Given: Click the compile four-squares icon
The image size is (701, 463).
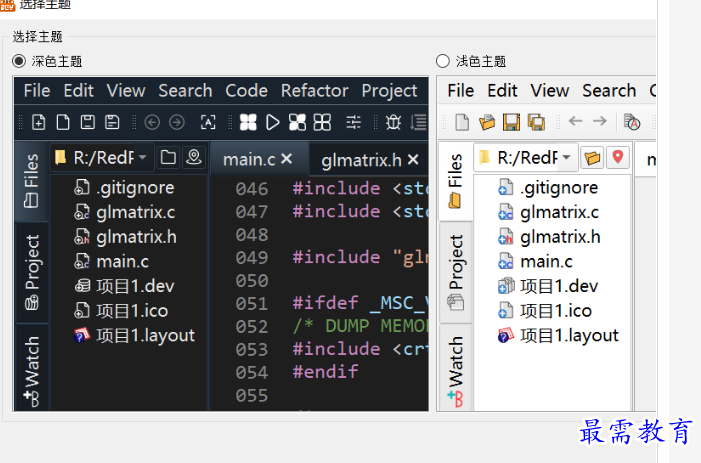Looking at the screenshot, I should pyautogui.click(x=248, y=122).
